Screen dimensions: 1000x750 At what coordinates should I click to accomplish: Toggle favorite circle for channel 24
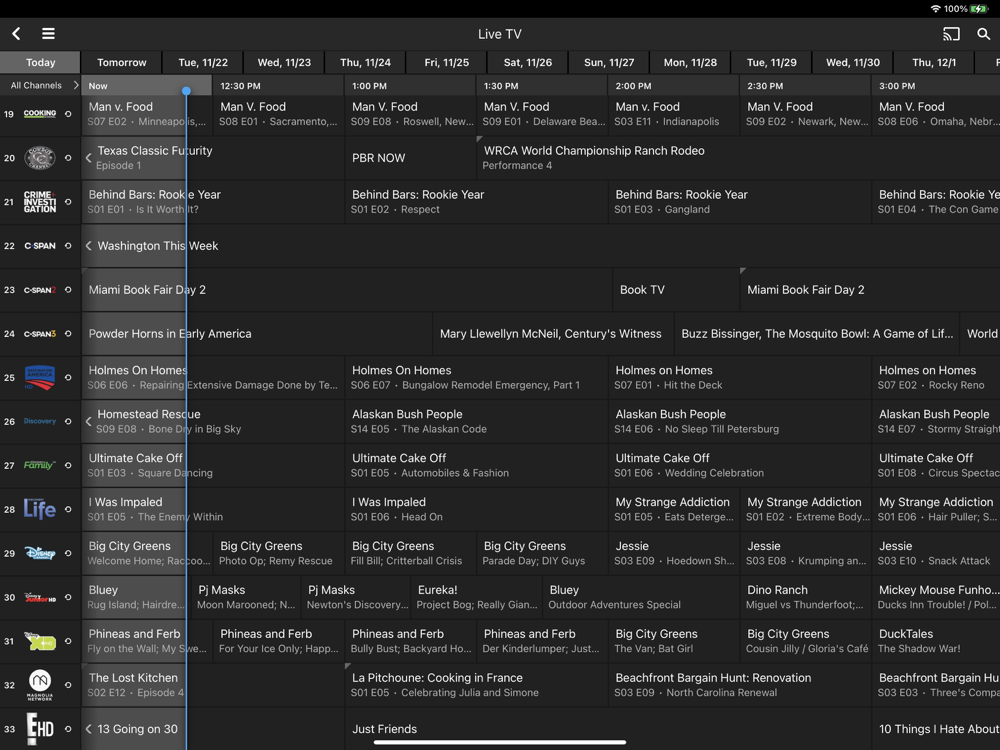coord(68,334)
